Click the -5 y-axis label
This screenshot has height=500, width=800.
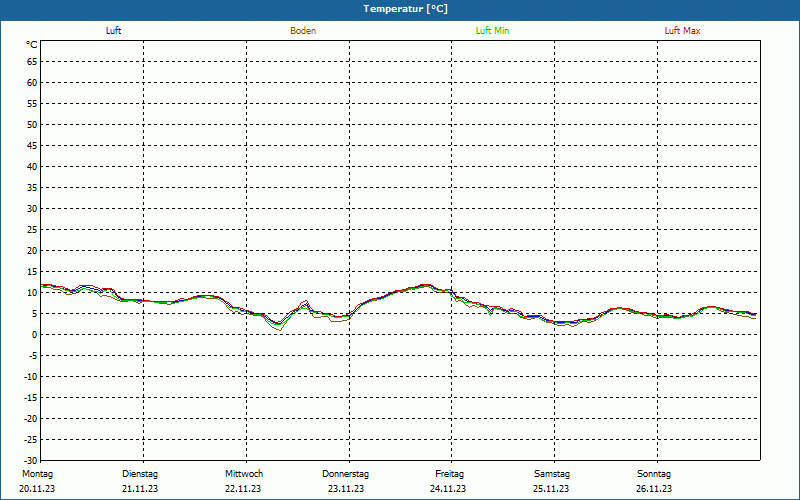32,356
